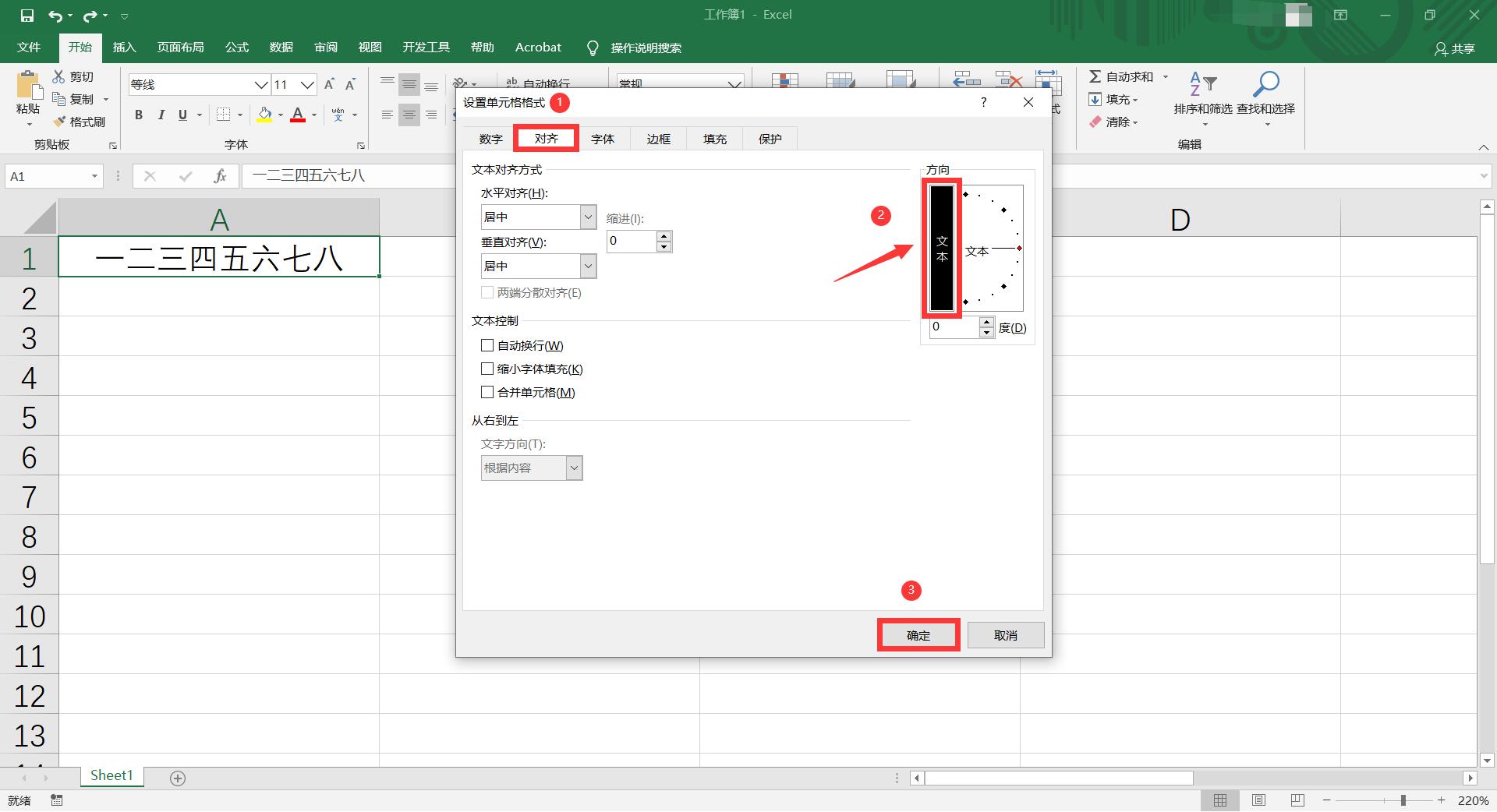Screen dimensions: 1497x812
Task: Expand the Name Box A1 dropdown
Action: click(94, 177)
